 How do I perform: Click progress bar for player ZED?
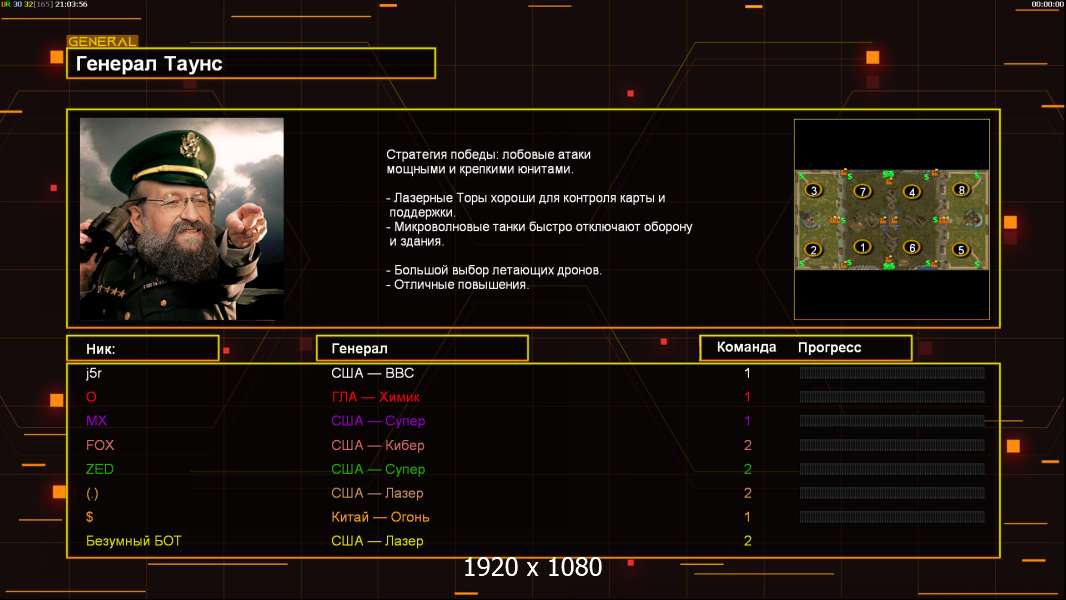tap(892, 469)
